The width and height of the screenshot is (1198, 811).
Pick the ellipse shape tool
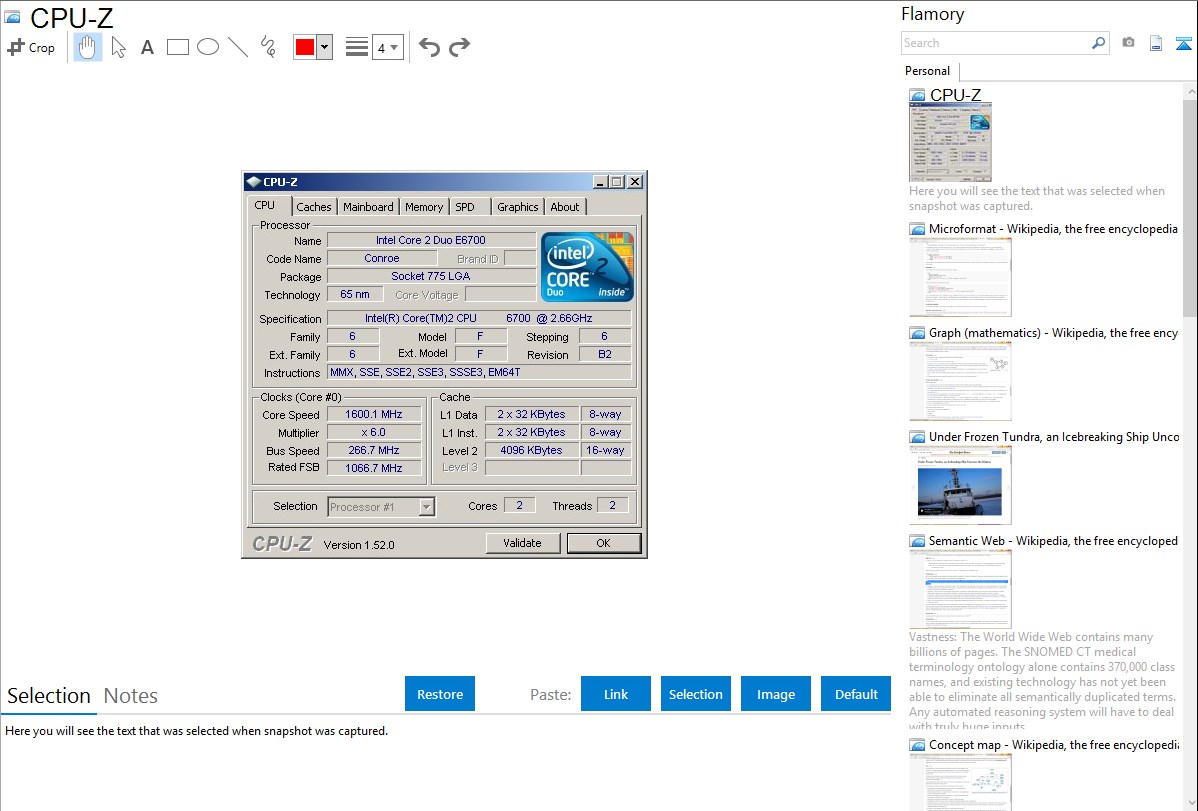(208, 47)
